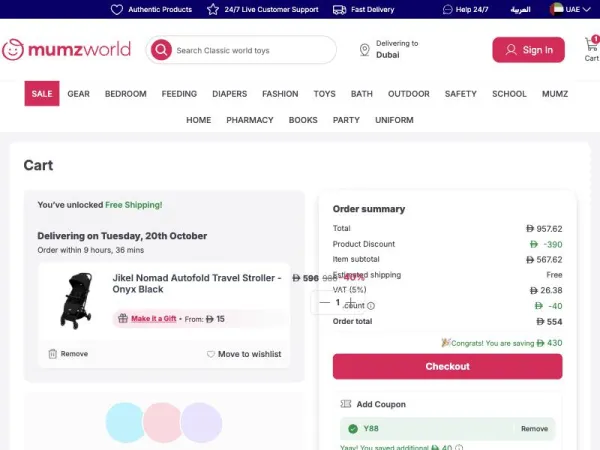The image size is (600, 450).
Task: Decrease stroller quantity with minus
Action: pyautogui.click(x=324, y=302)
